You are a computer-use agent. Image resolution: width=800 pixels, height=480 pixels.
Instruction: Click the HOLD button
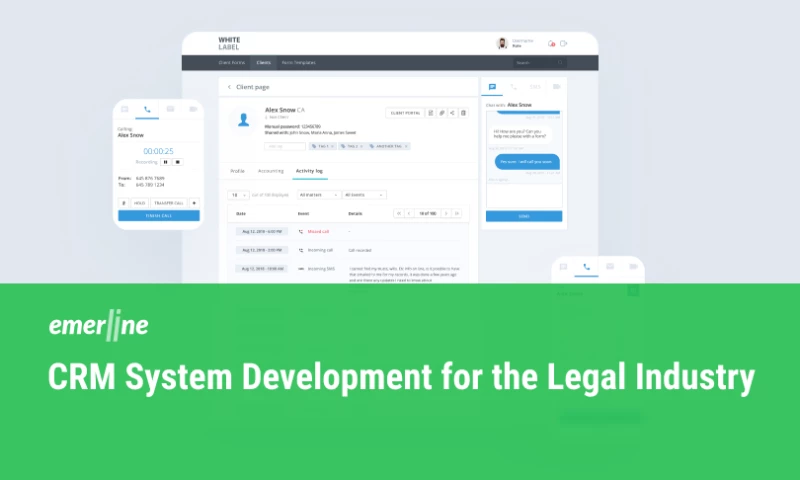click(x=139, y=203)
